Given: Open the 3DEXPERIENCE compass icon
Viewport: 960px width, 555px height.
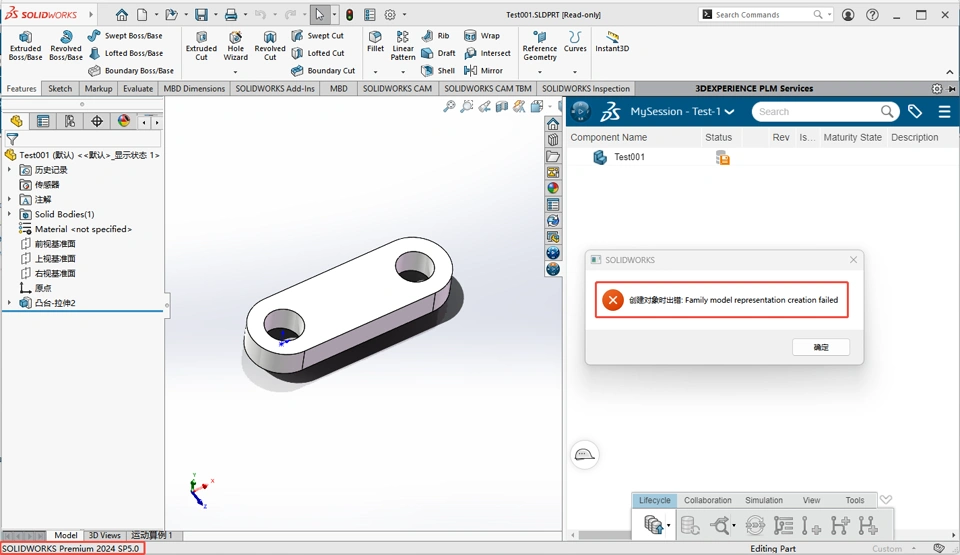Looking at the screenshot, I should point(580,111).
